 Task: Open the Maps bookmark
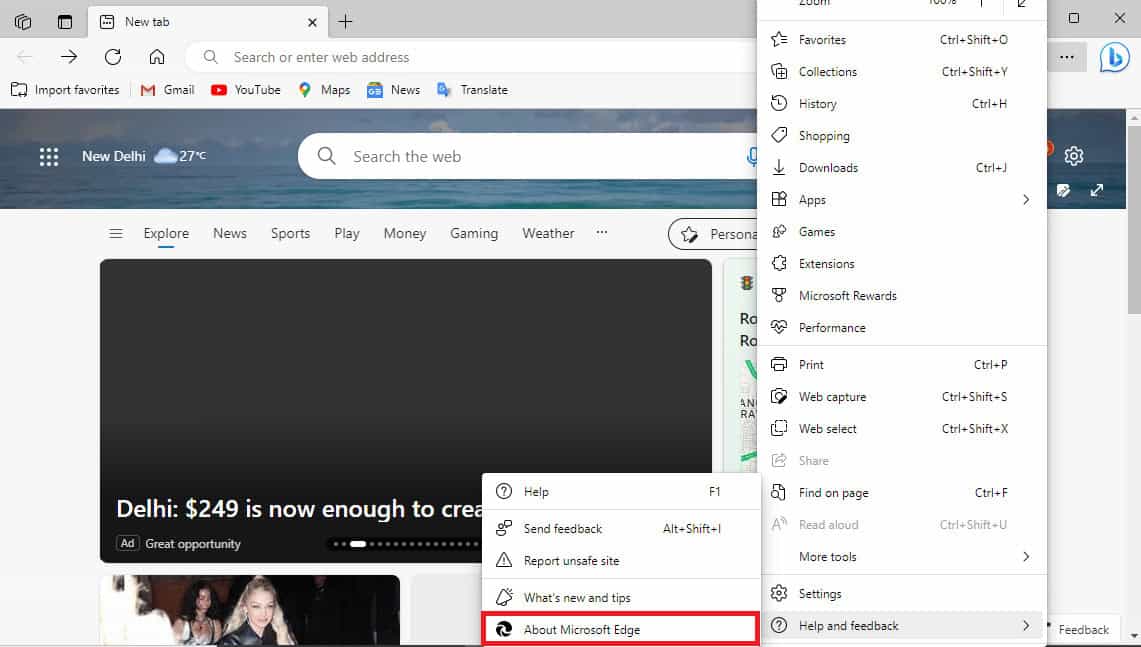pos(325,90)
